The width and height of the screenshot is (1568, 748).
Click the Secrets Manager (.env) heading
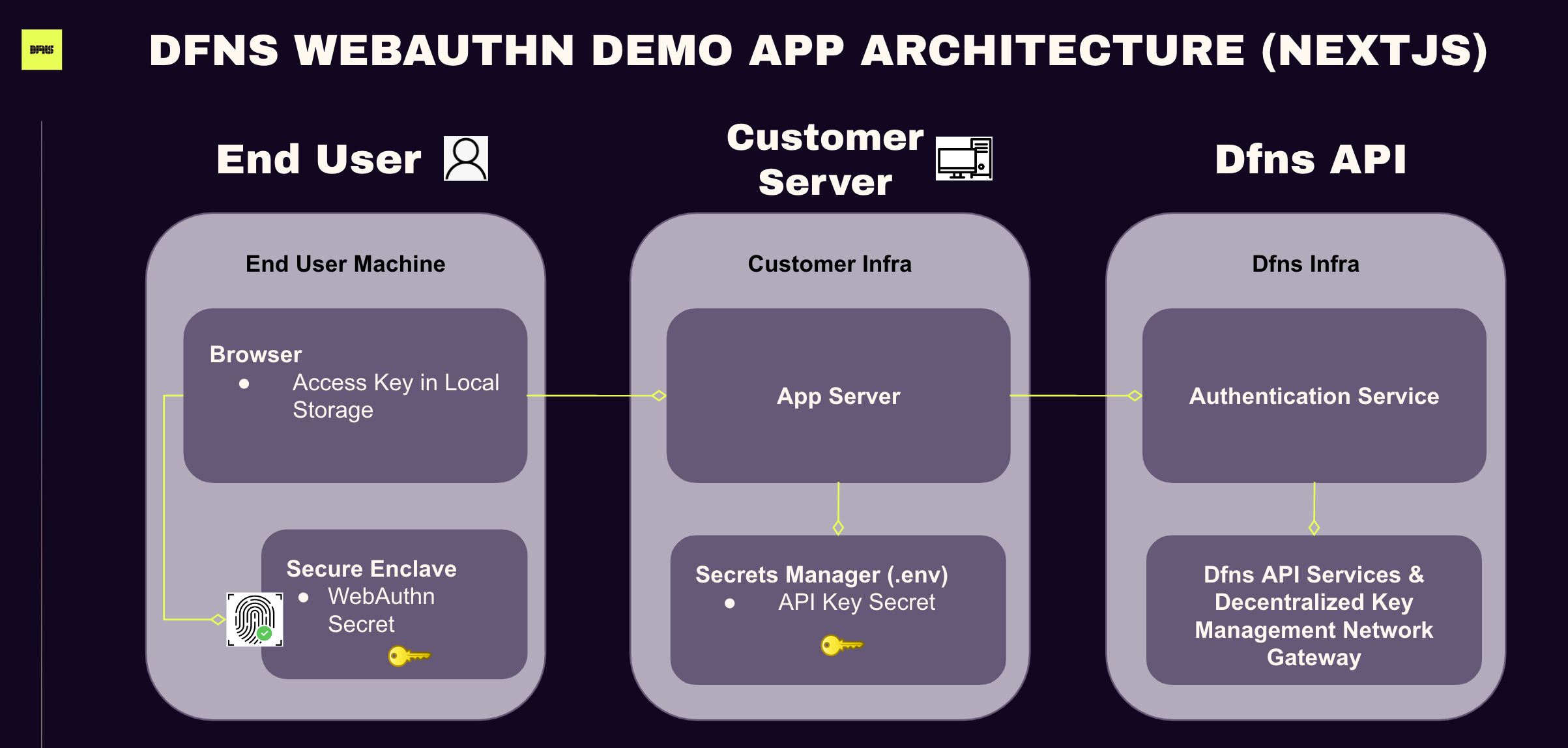point(821,575)
